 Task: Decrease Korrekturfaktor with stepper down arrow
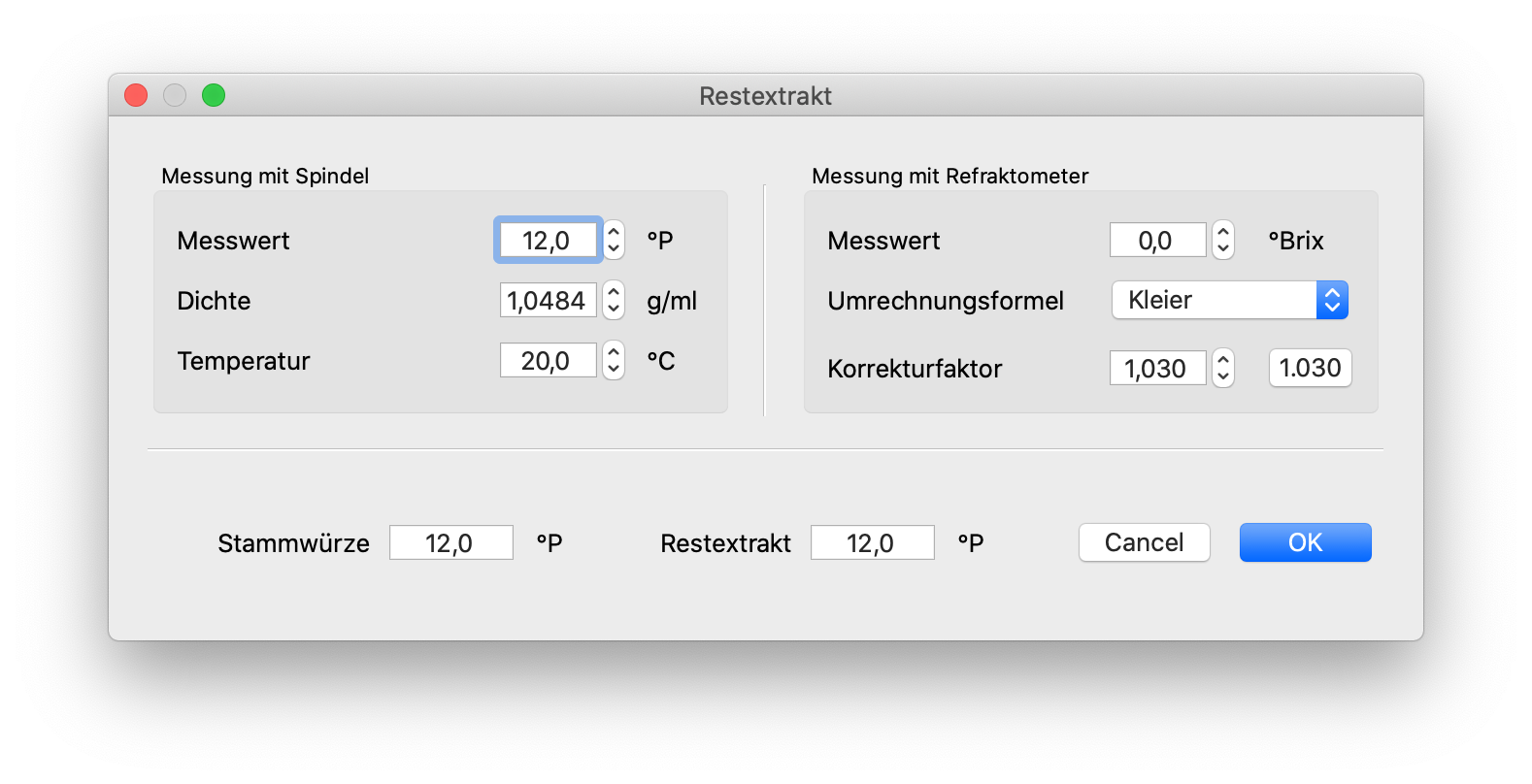1223,376
